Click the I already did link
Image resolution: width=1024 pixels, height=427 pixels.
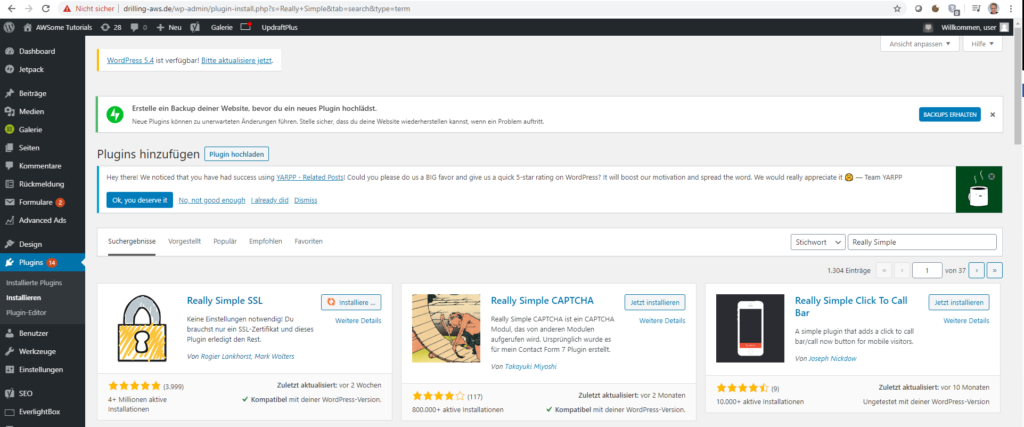point(270,200)
